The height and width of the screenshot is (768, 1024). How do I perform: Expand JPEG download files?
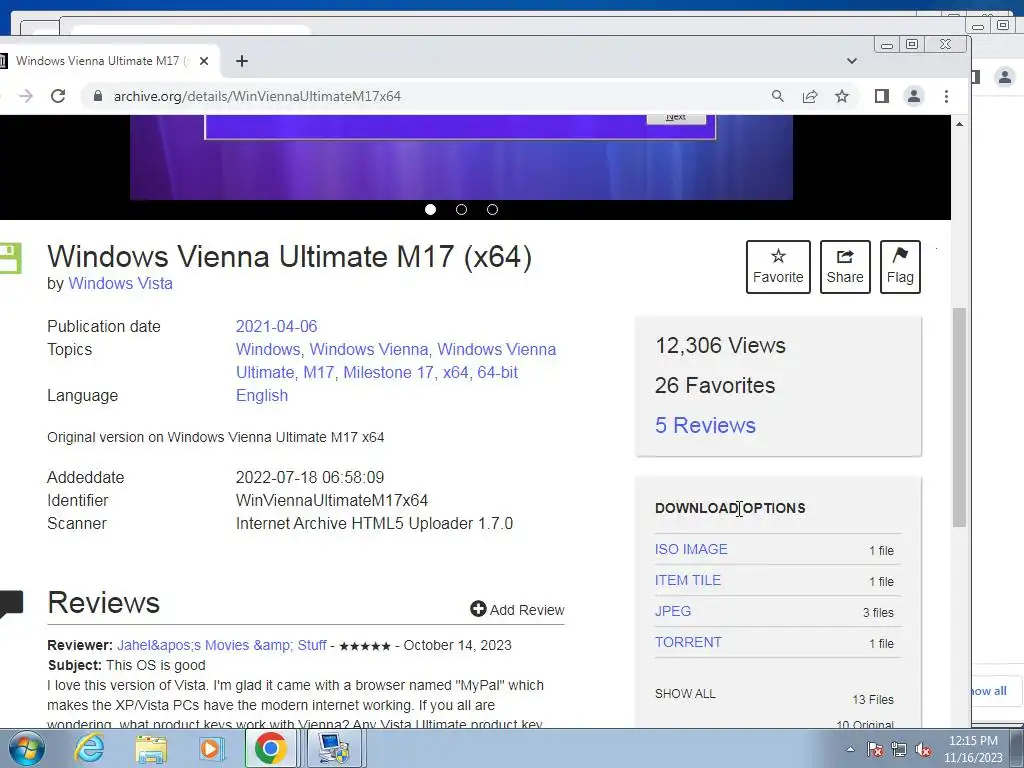(x=673, y=611)
